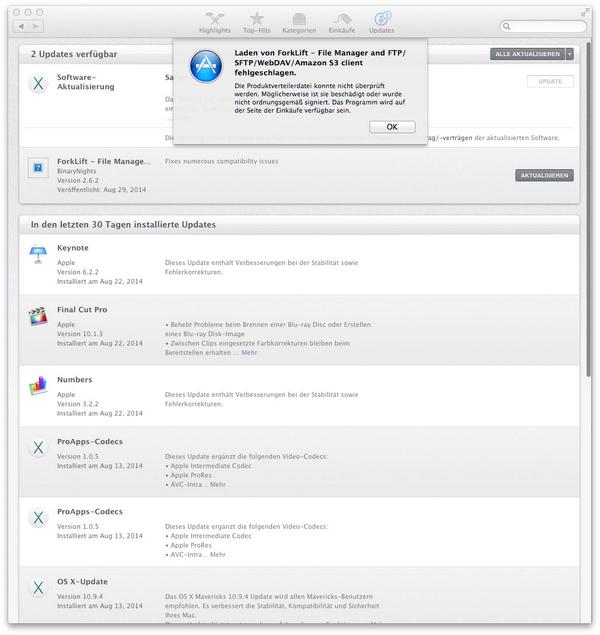Image resolution: width=600 pixels, height=635 pixels.
Task: Click '2 Updates verfügbar' heading
Action: coord(74,54)
